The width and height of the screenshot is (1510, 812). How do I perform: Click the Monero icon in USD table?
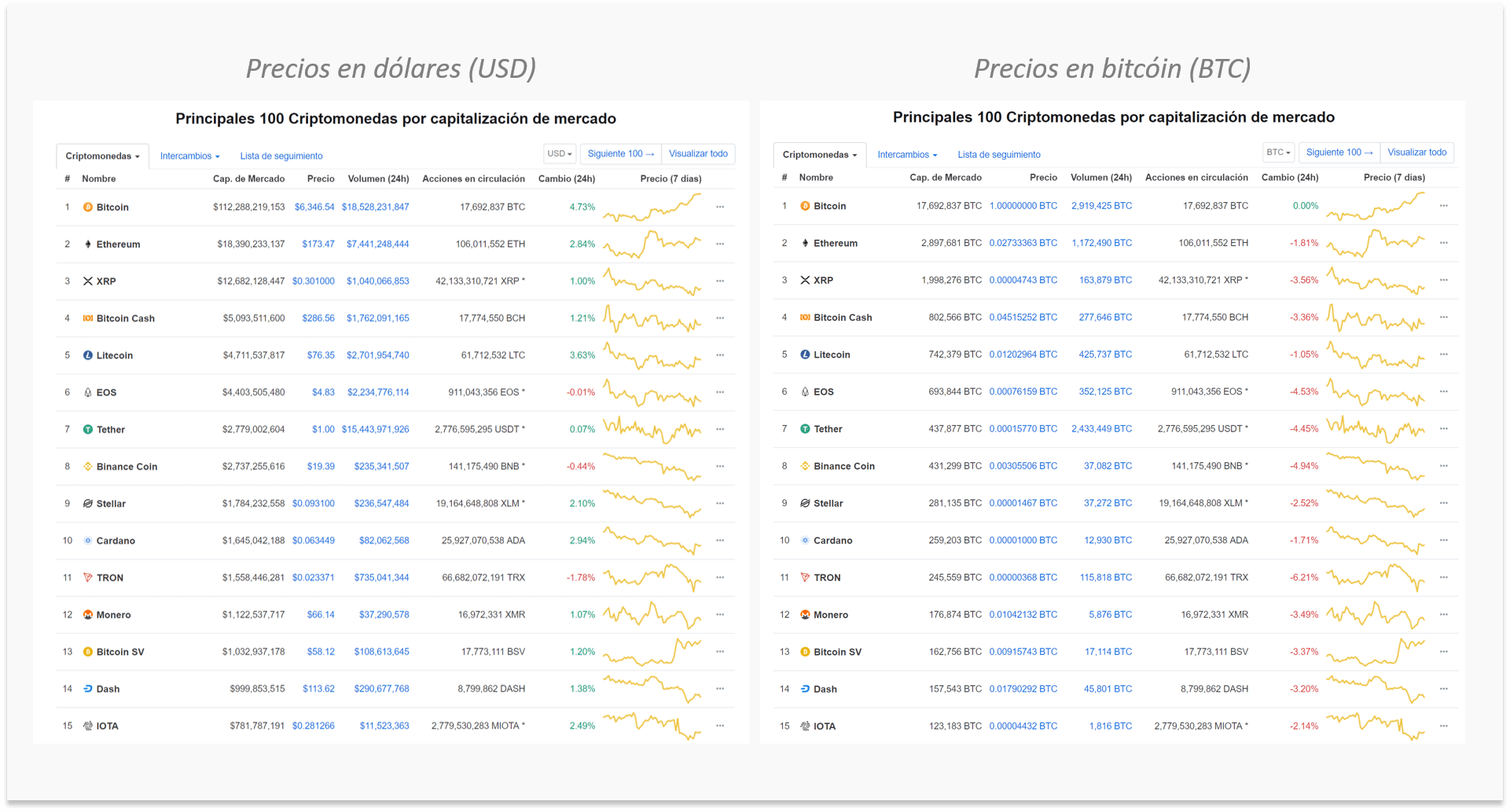[x=88, y=615]
